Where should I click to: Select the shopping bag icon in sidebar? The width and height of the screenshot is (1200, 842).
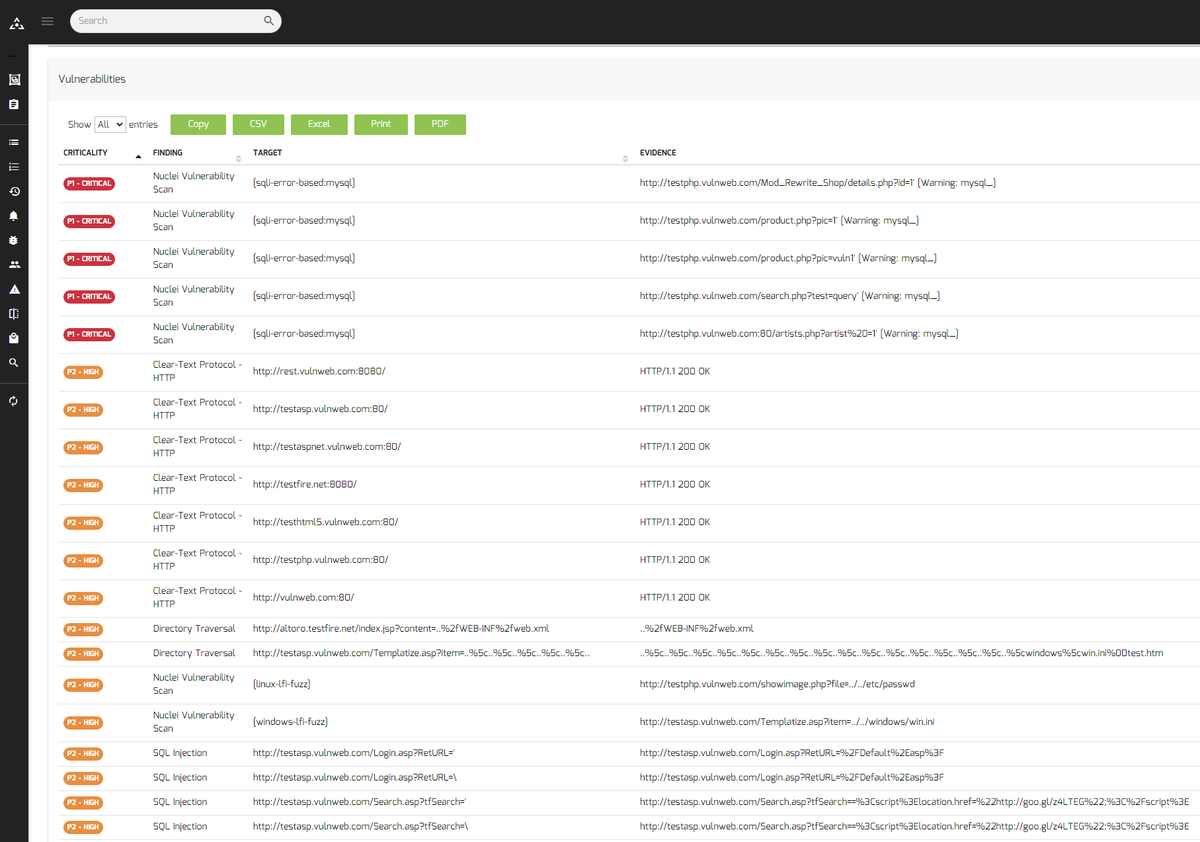[x=14, y=337]
